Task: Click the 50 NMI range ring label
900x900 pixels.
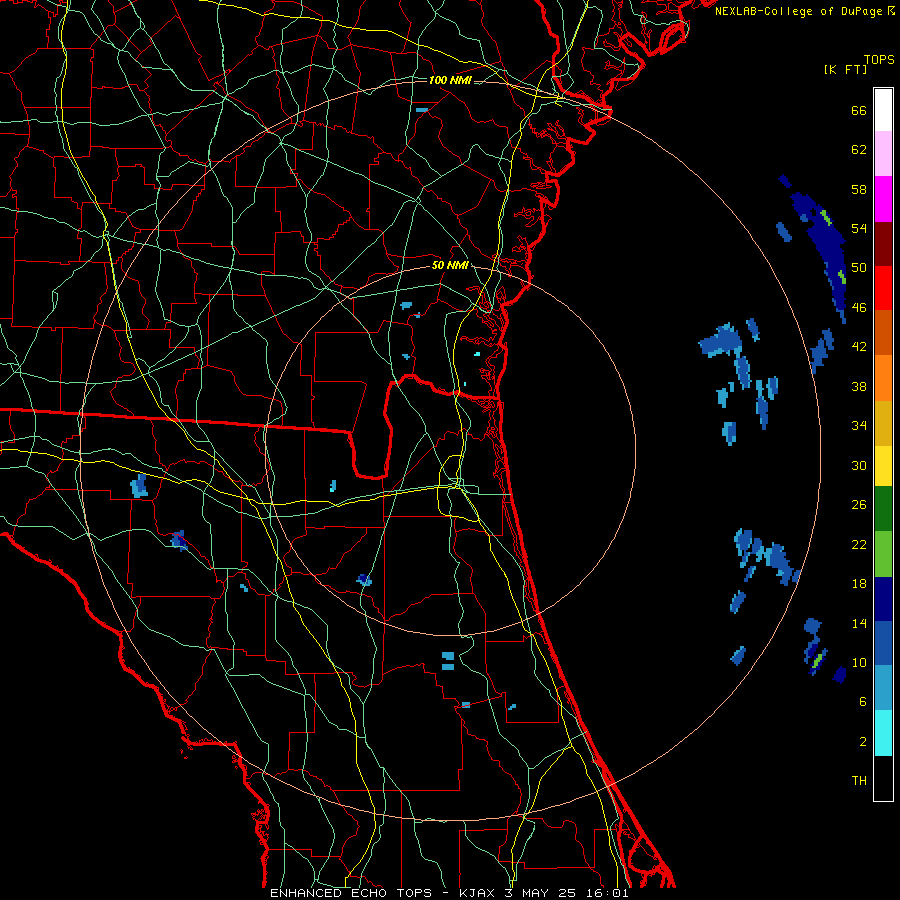Action: coord(450,265)
